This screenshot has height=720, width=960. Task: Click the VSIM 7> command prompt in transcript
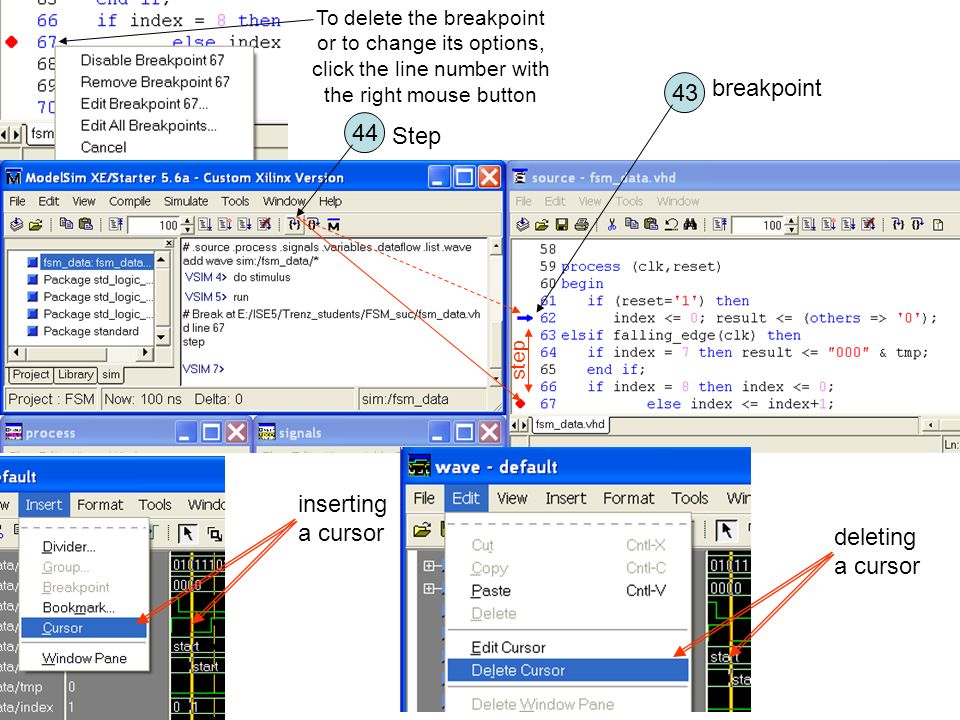click(204, 369)
